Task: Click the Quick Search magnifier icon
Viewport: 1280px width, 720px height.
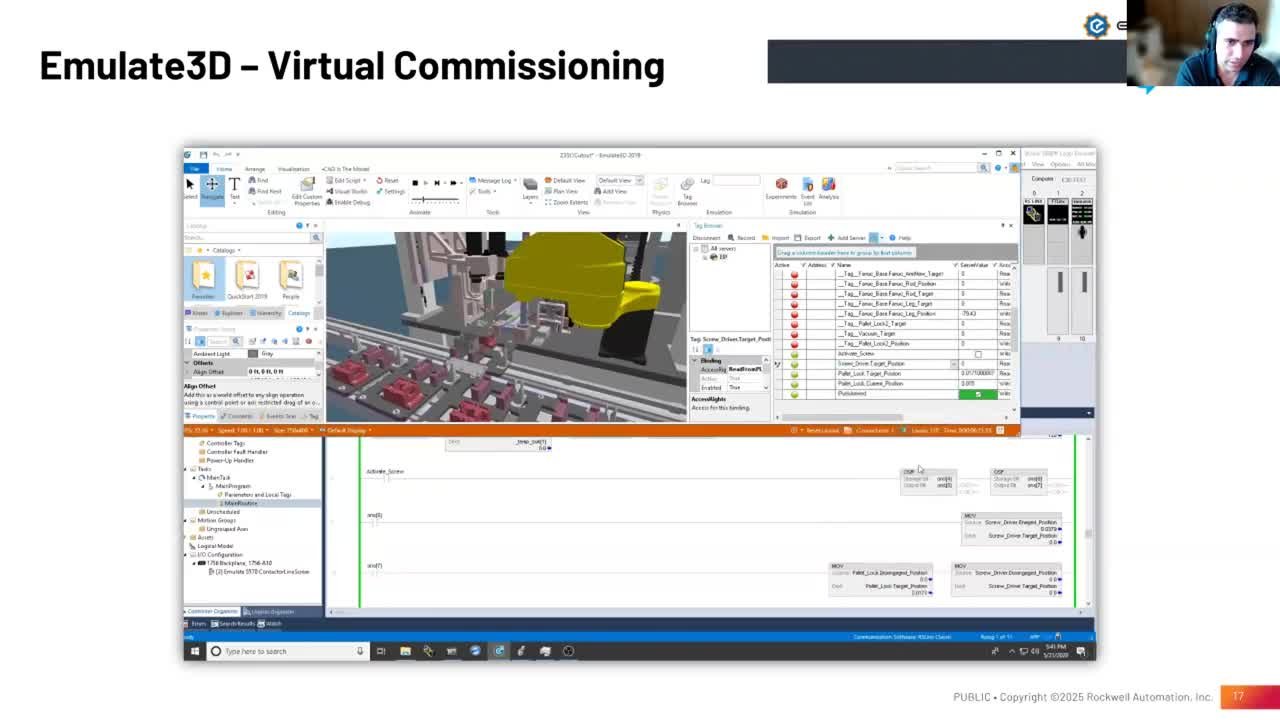Action: point(984,168)
